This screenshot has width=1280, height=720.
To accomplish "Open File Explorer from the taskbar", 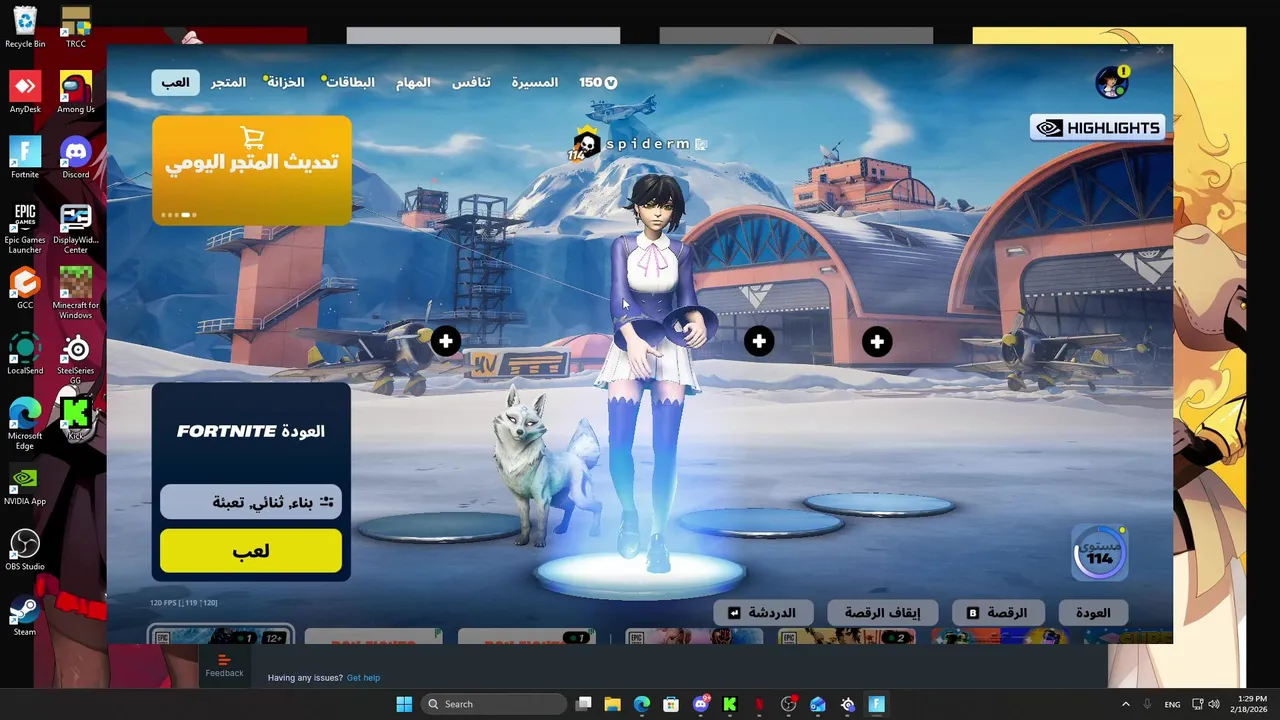I will [612, 704].
